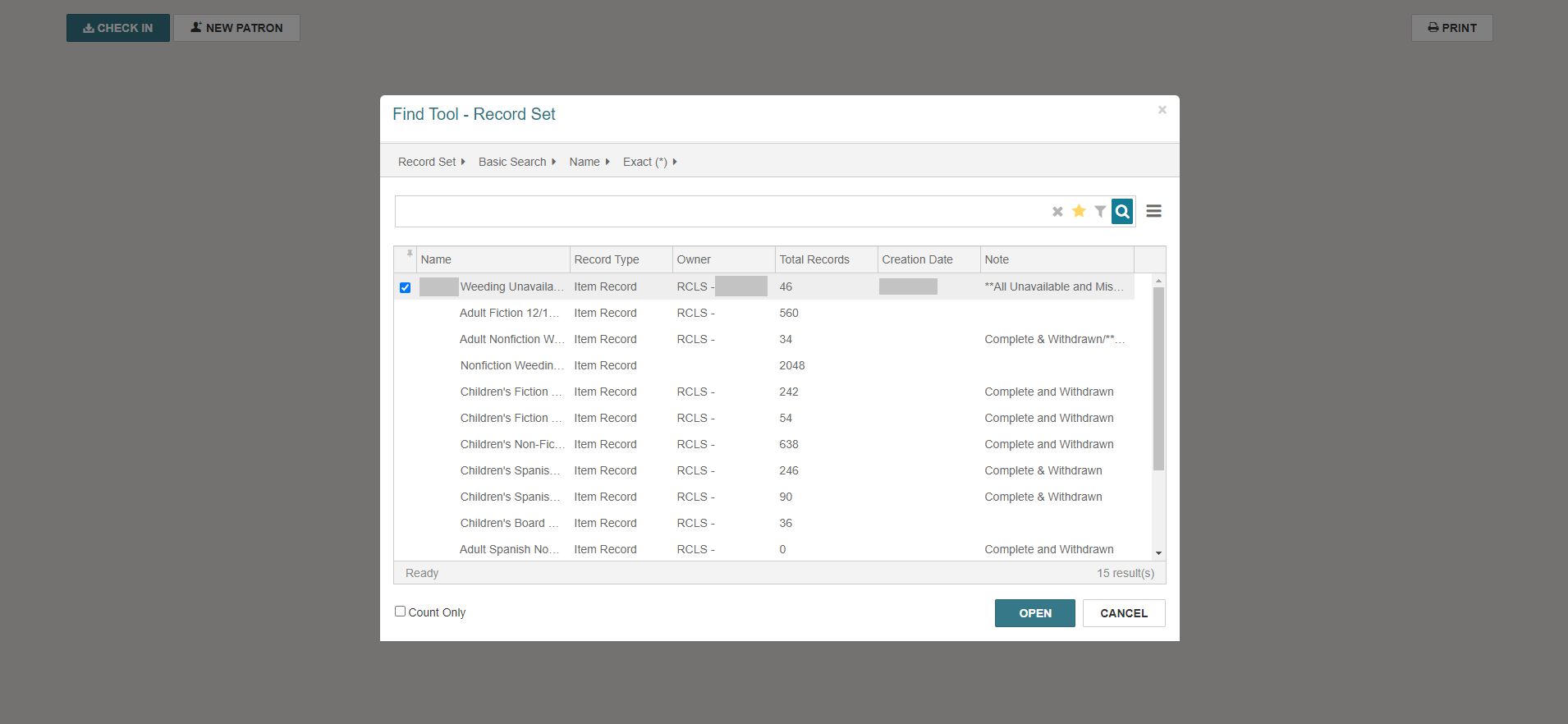The width and height of the screenshot is (1568, 724).
Task: Click total records value 560
Action: pos(789,313)
